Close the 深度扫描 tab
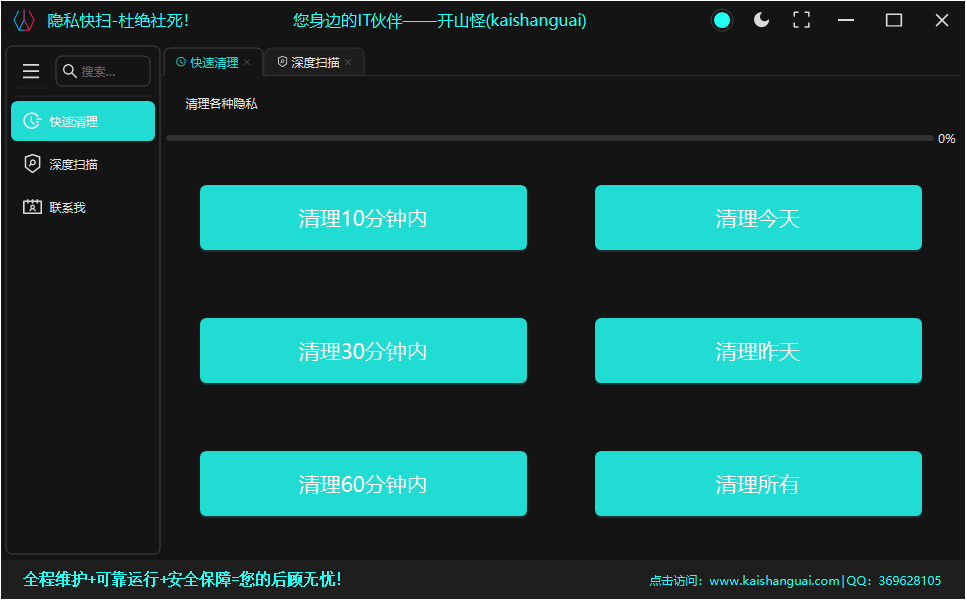The image size is (966, 600). 348,62
